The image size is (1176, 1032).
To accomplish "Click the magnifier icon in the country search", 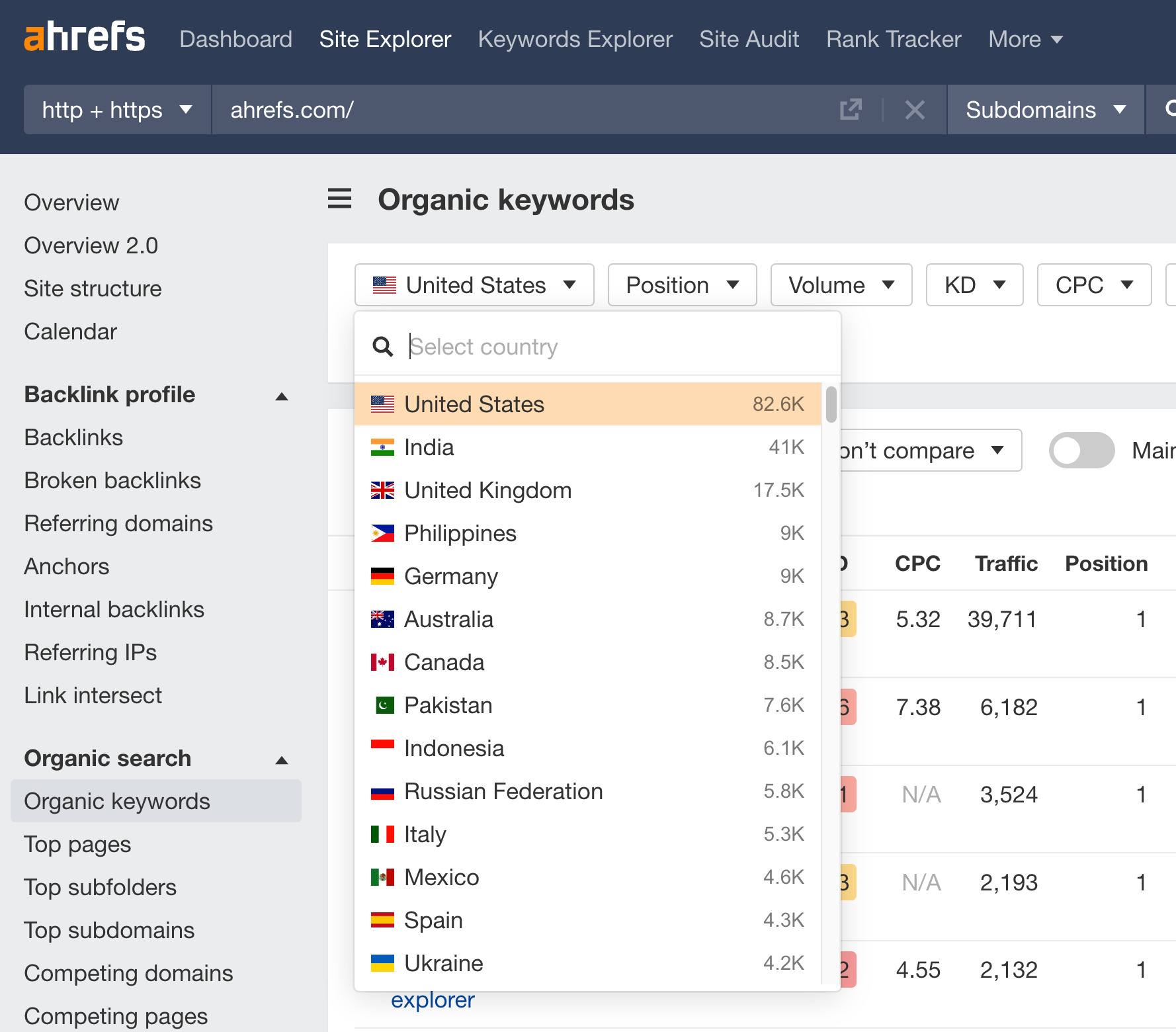I will [384, 347].
